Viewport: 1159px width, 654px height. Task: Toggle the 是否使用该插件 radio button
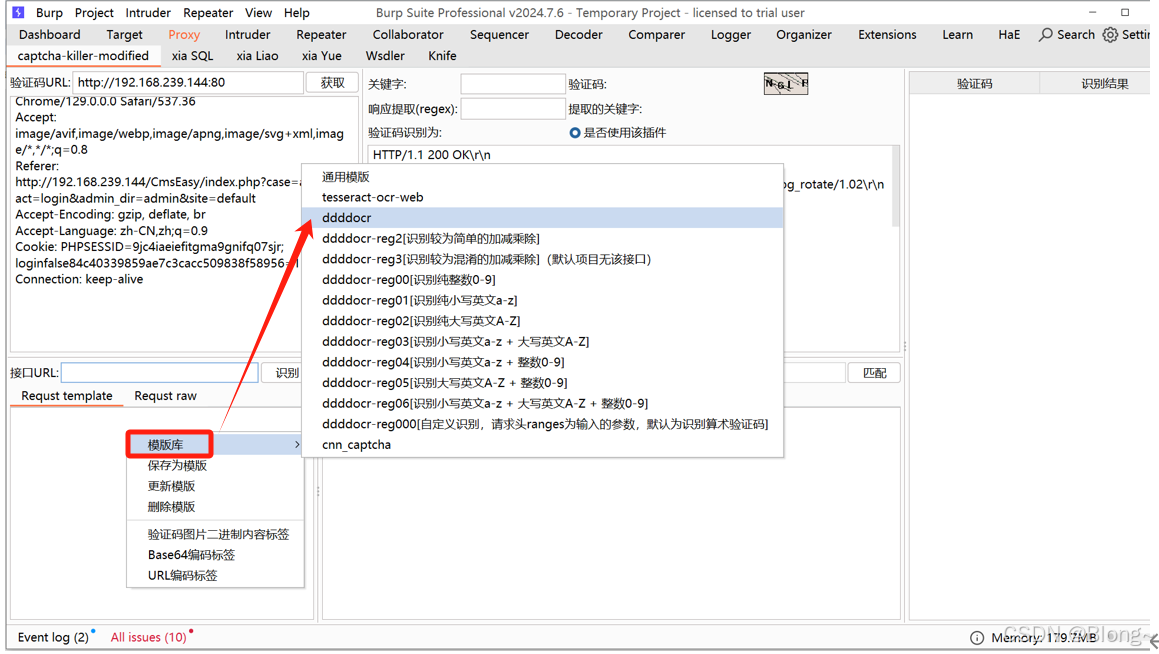574,133
